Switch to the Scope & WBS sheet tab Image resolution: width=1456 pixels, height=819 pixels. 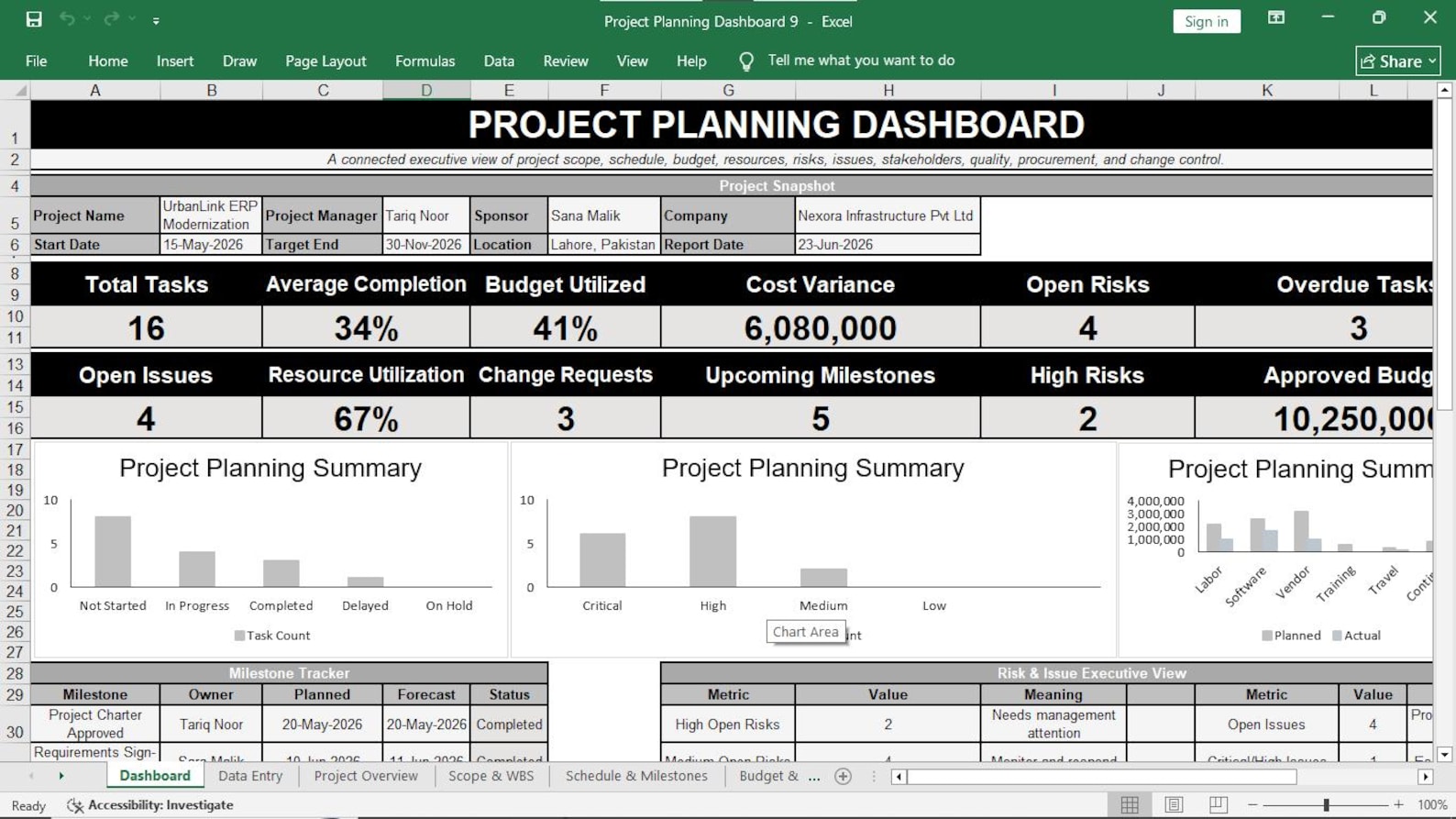point(491,776)
